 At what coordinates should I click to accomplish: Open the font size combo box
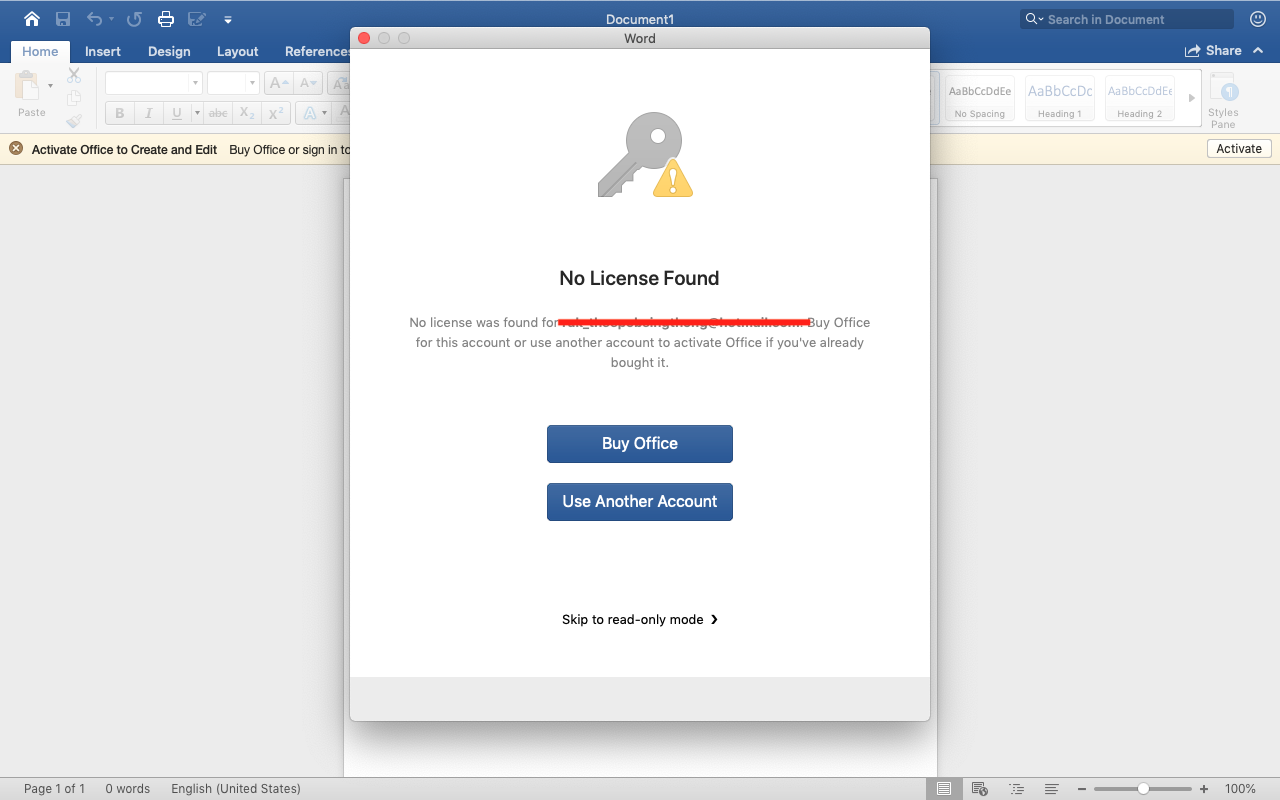[233, 83]
